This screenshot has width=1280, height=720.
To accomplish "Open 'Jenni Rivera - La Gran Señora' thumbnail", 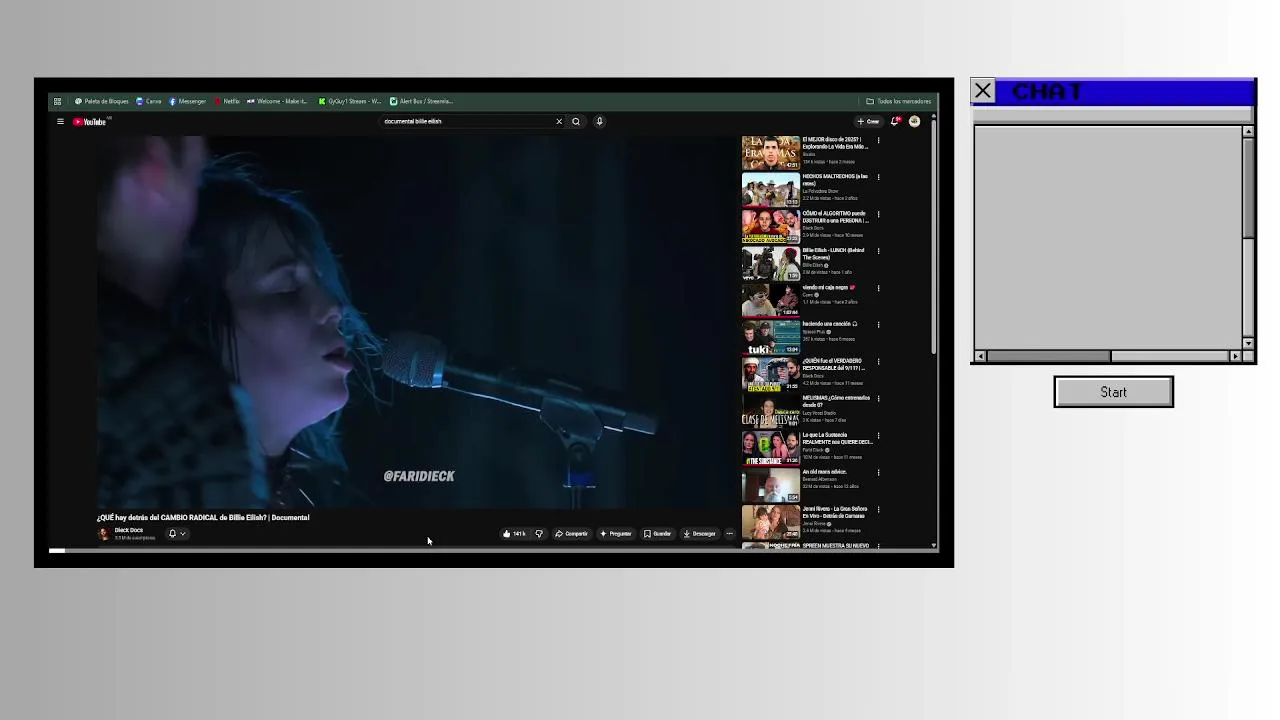I will point(770,522).
